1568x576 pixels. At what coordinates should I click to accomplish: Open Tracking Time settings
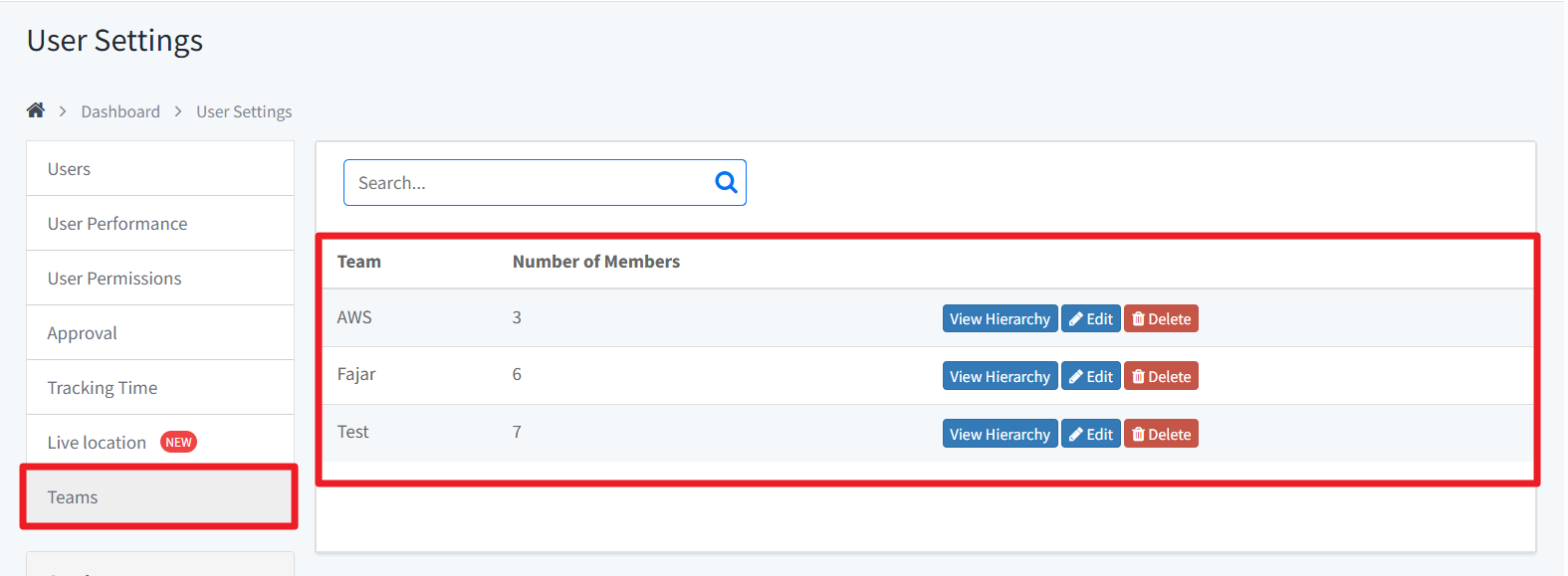click(103, 388)
